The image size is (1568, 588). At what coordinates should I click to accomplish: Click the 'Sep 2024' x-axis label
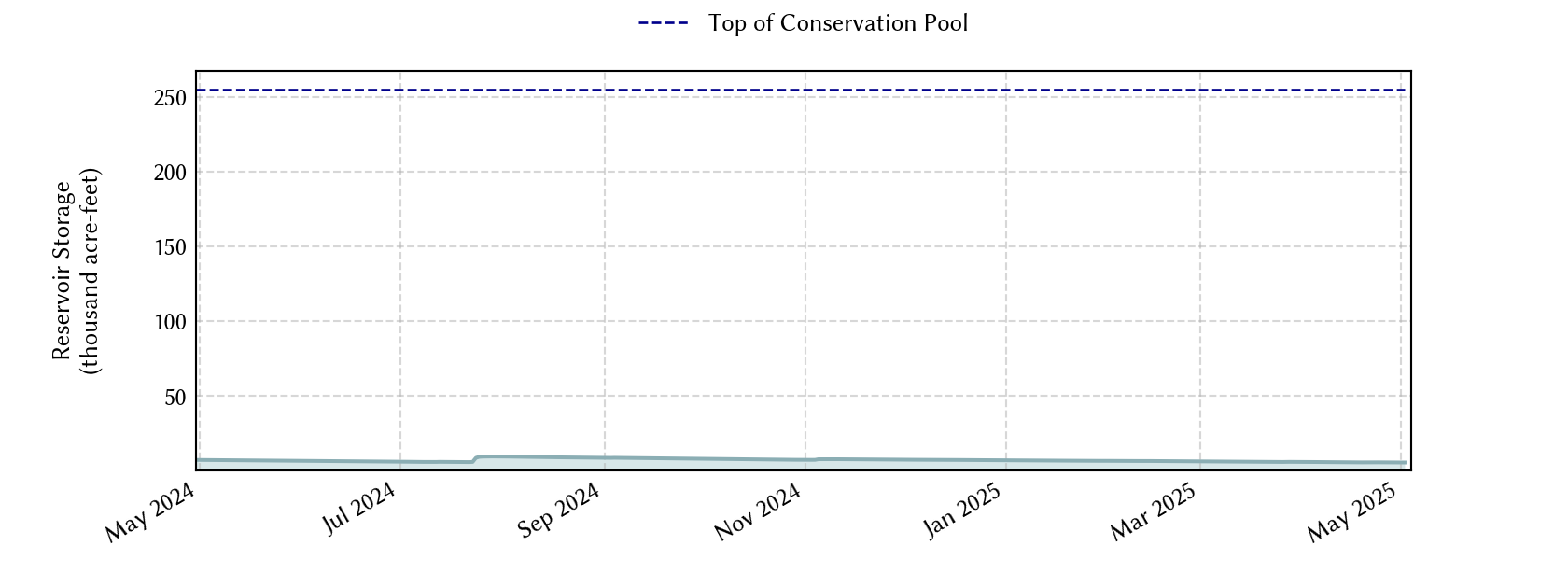[558, 511]
